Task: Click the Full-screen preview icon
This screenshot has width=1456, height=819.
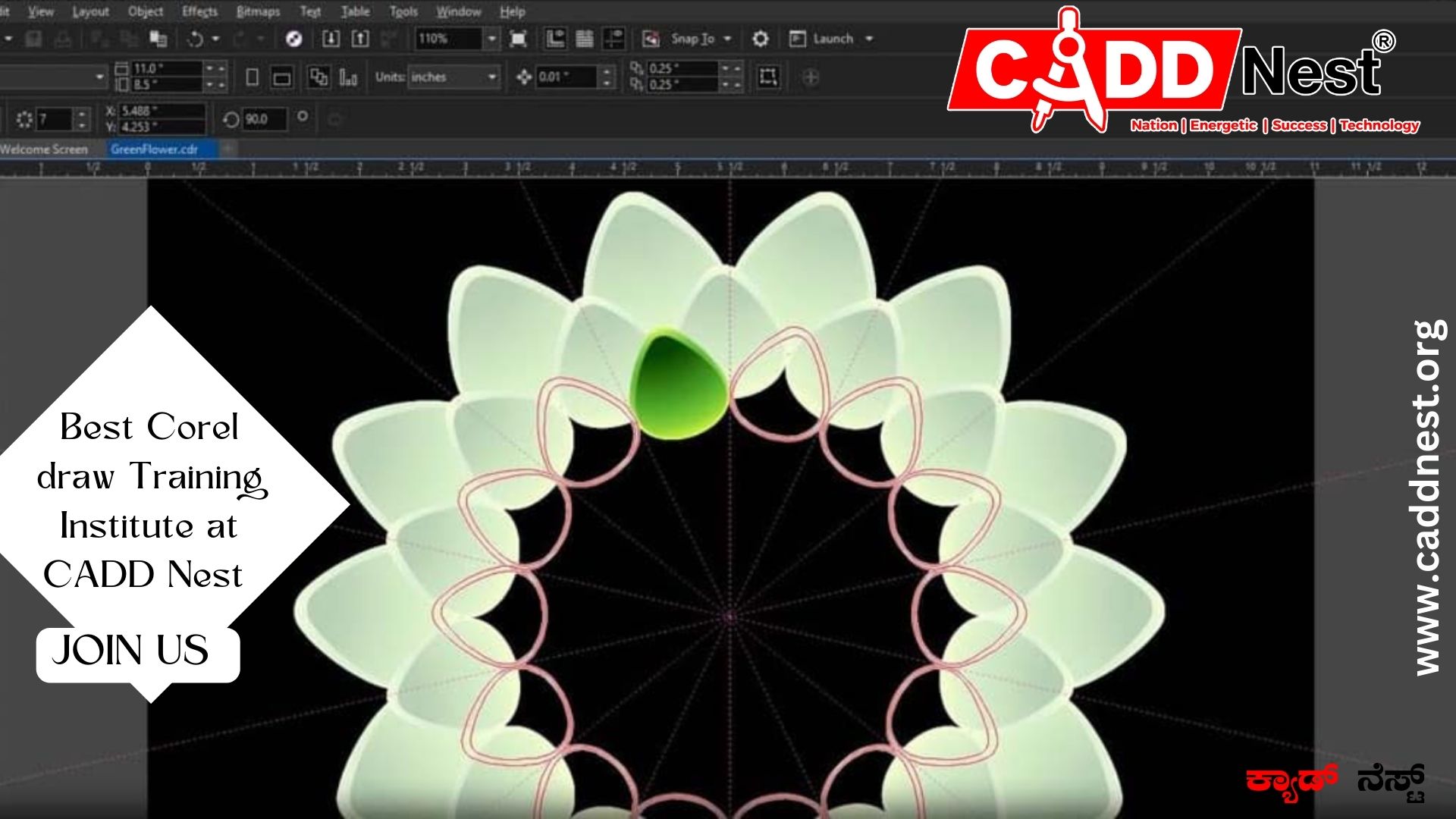Action: (518, 39)
